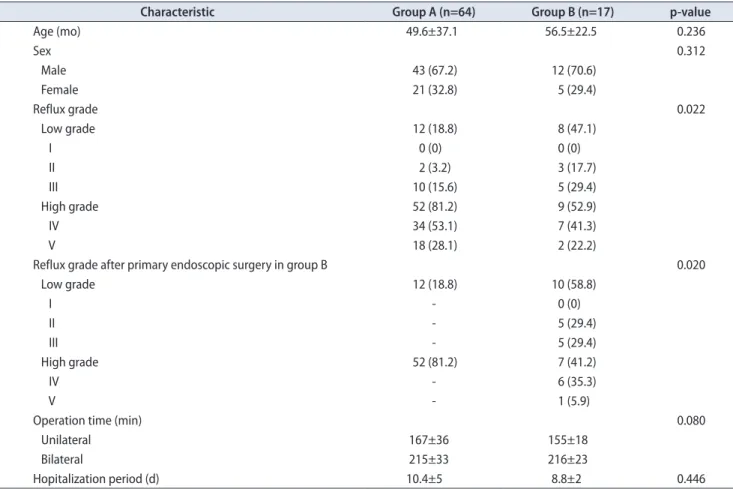733x489 pixels.
Task: Click the 'Operation time (min)' row label
Action: (x=87, y=421)
